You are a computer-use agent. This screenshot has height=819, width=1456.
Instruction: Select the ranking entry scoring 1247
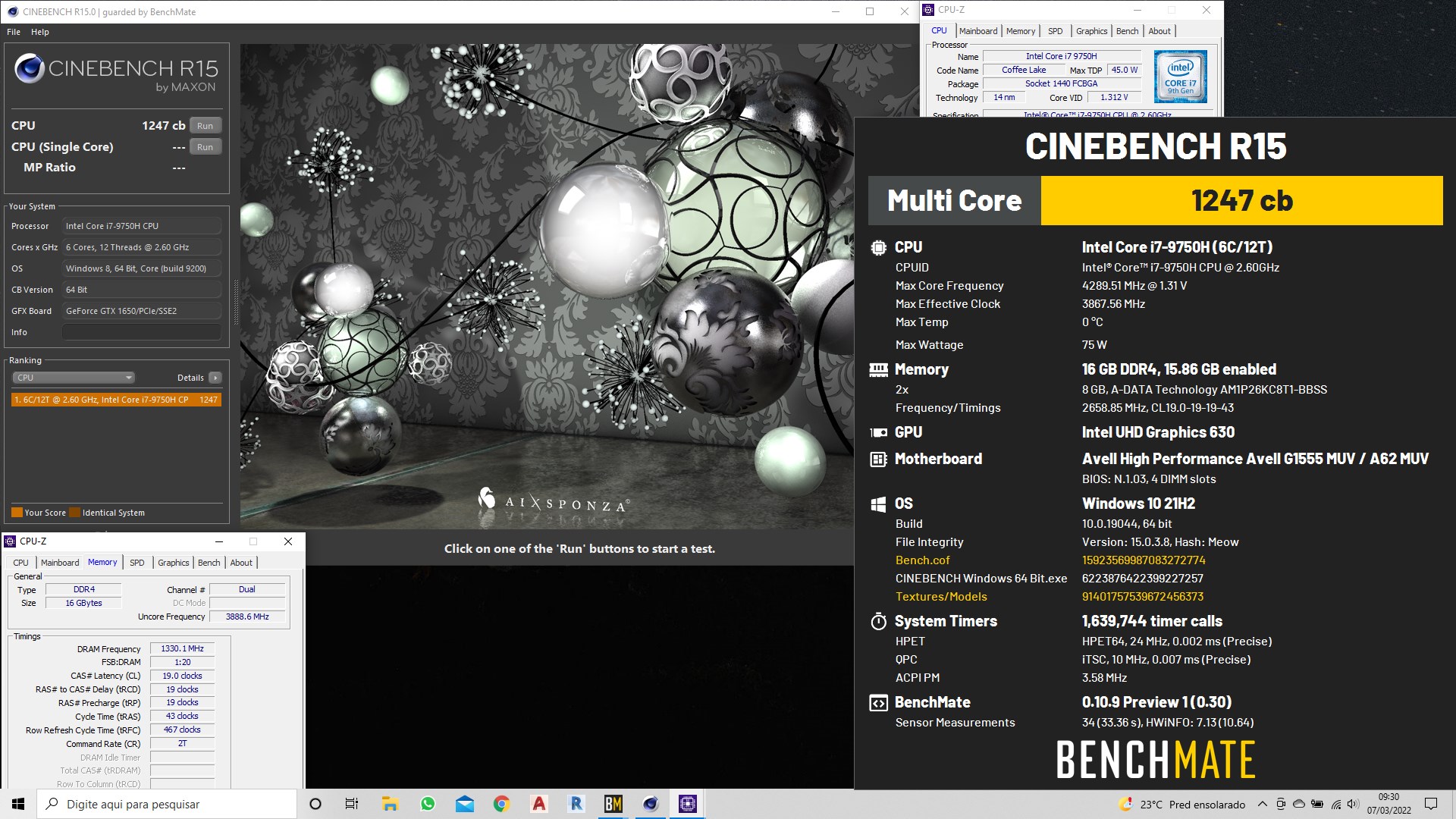coord(116,400)
